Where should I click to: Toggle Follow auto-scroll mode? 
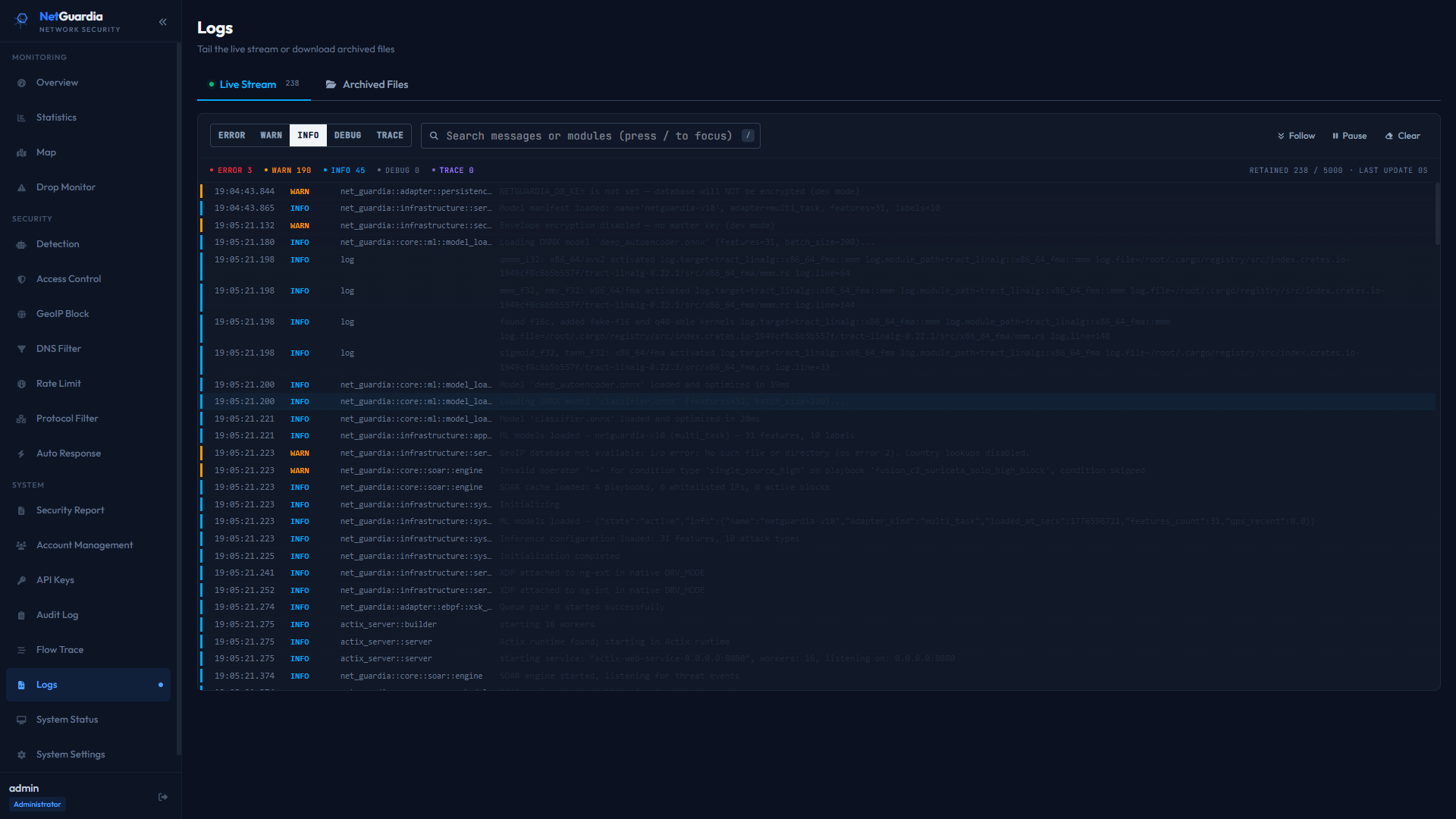(1296, 136)
